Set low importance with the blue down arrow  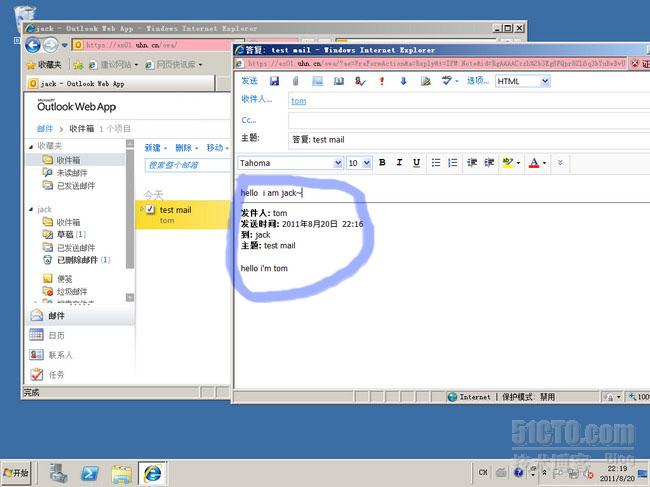[x=403, y=81]
